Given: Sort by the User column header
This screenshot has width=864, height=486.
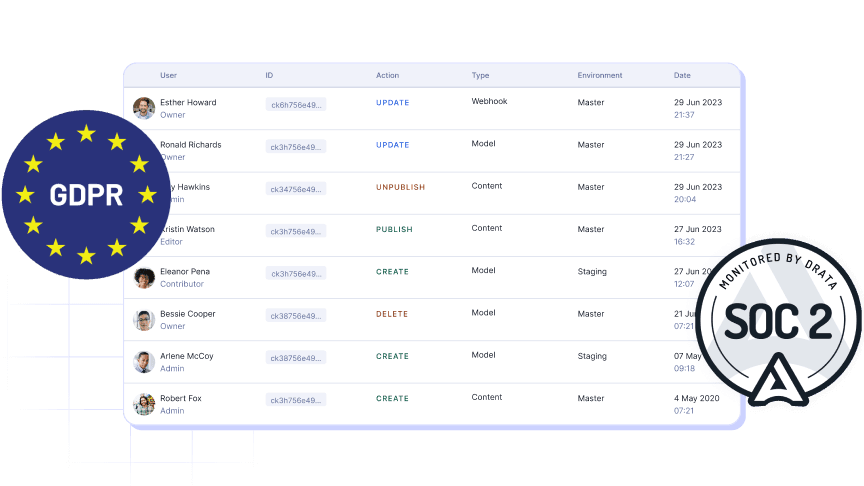Looking at the screenshot, I should [x=168, y=76].
